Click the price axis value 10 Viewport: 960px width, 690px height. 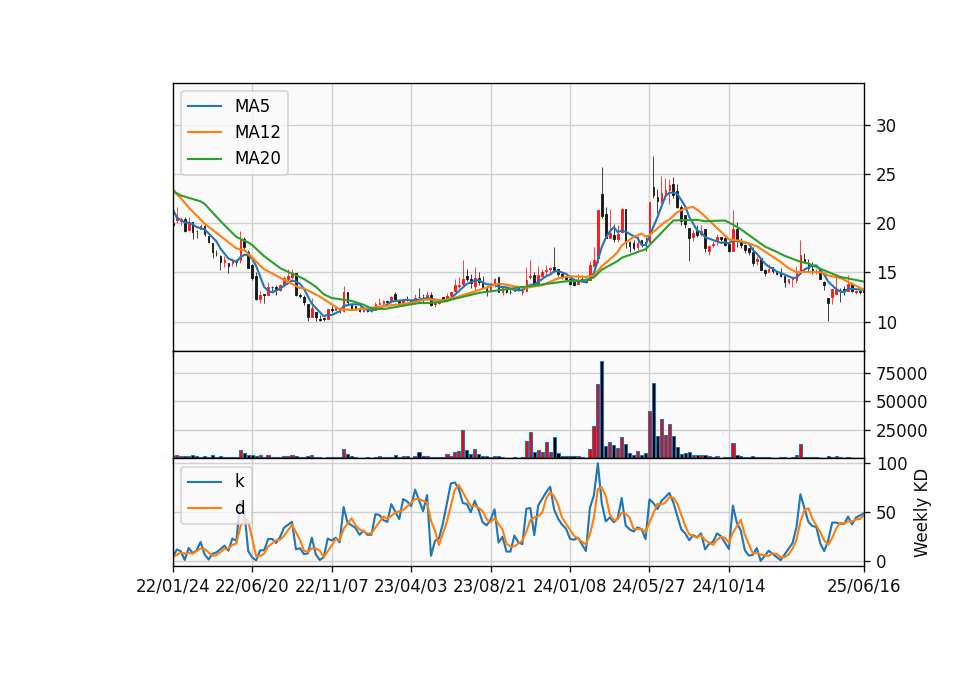[886, 323]
